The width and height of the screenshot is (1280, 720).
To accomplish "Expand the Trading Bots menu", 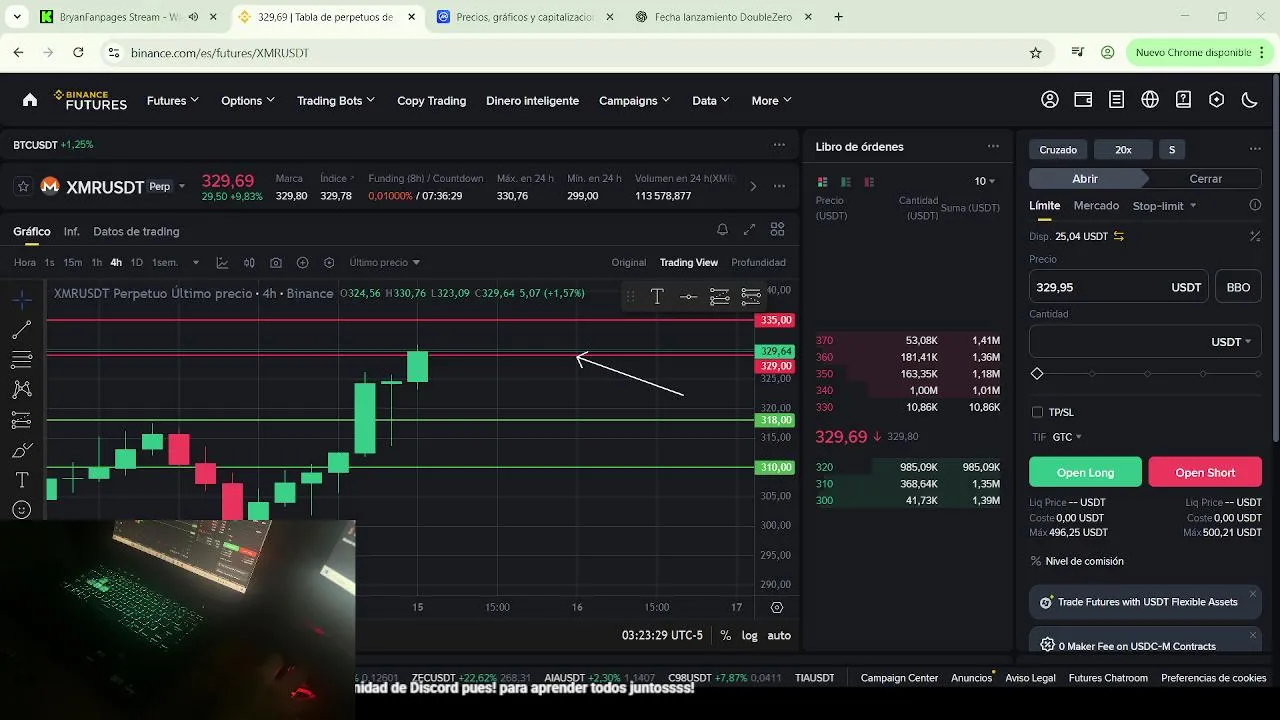I will [336, 100].
